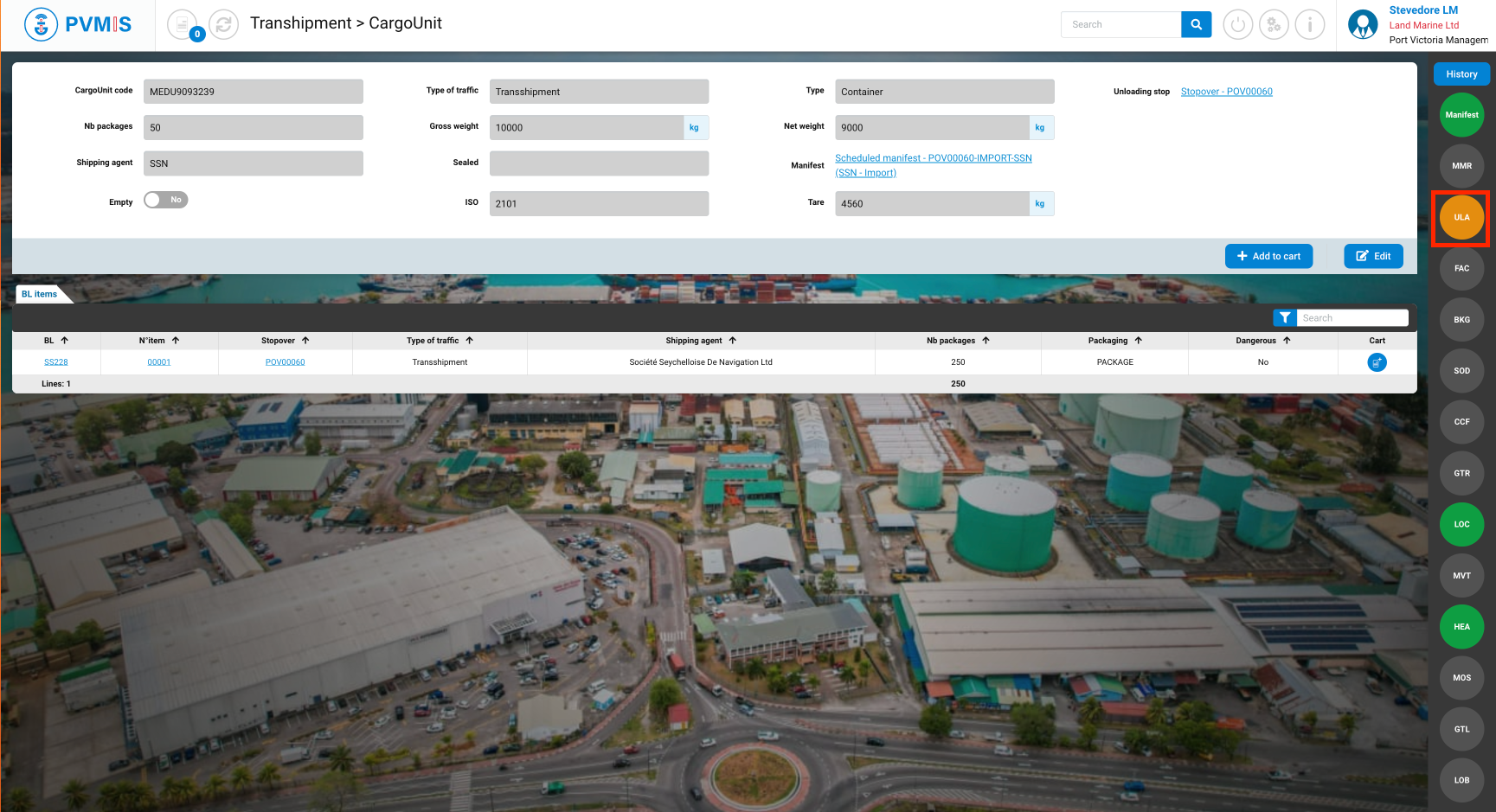This screenshot has height=812, width=1496.
Task: Sort by BL column arrow
Action: click(x=65, y=341)
